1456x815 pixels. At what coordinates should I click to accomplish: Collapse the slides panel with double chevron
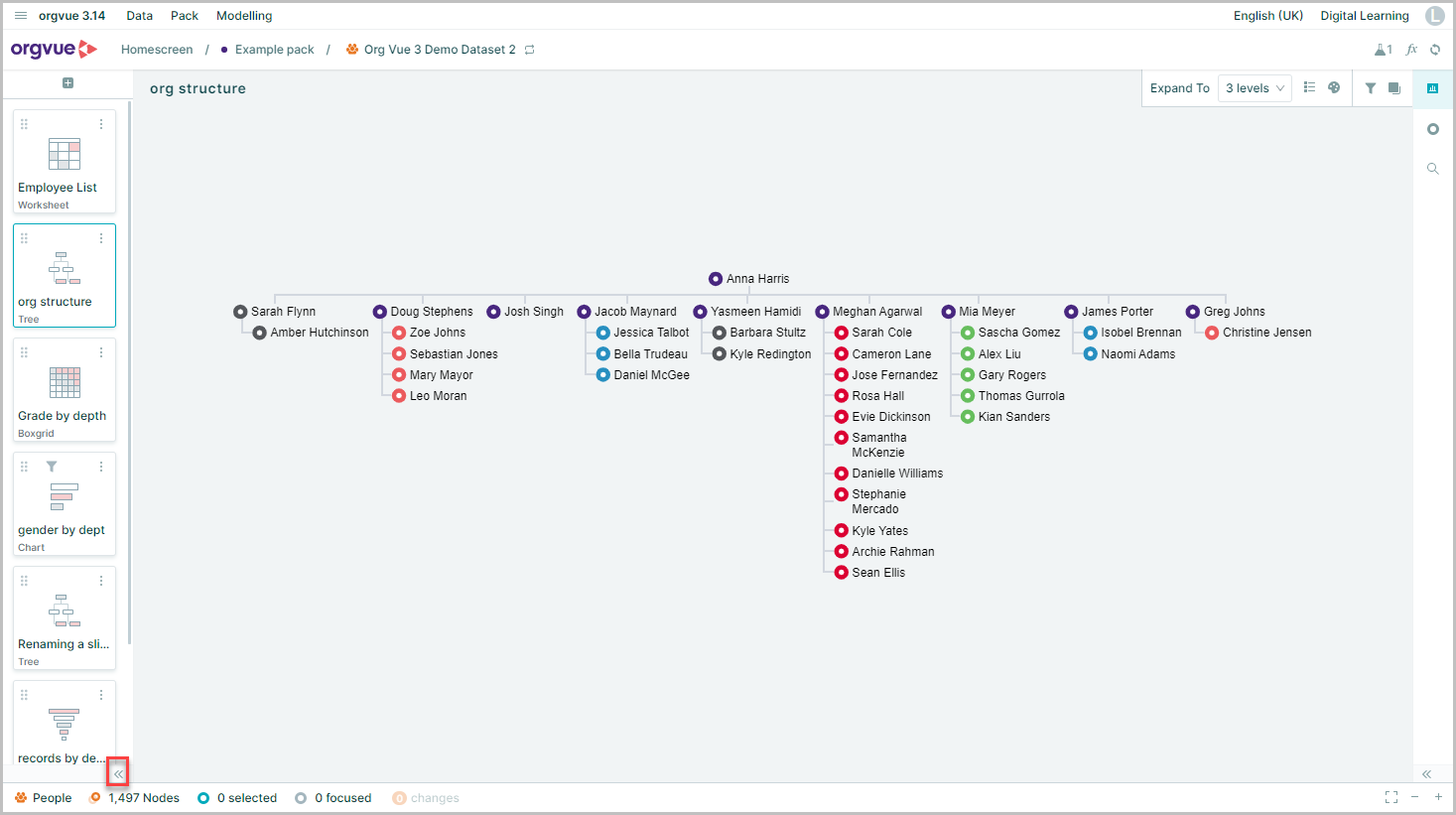tap(118, 773)
